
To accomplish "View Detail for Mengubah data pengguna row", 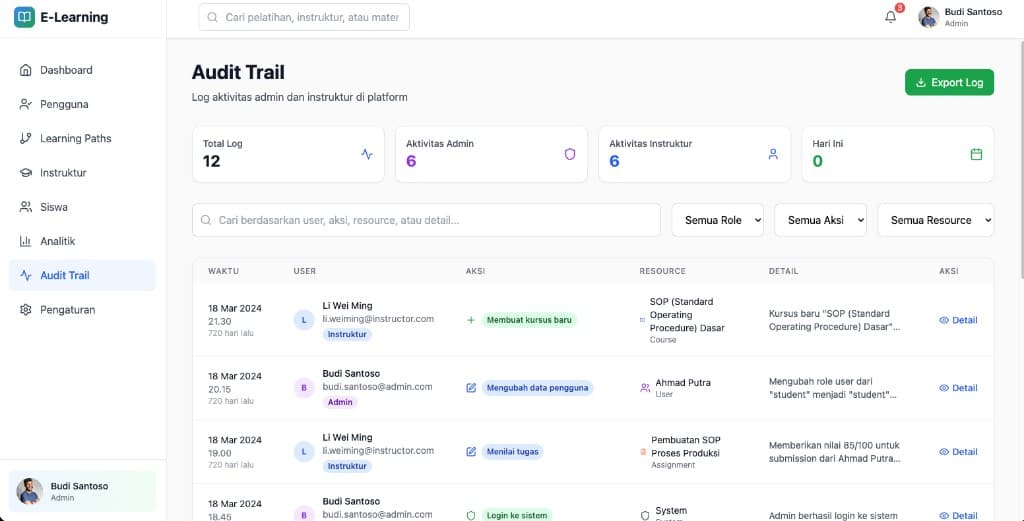I will pos(958,388).
